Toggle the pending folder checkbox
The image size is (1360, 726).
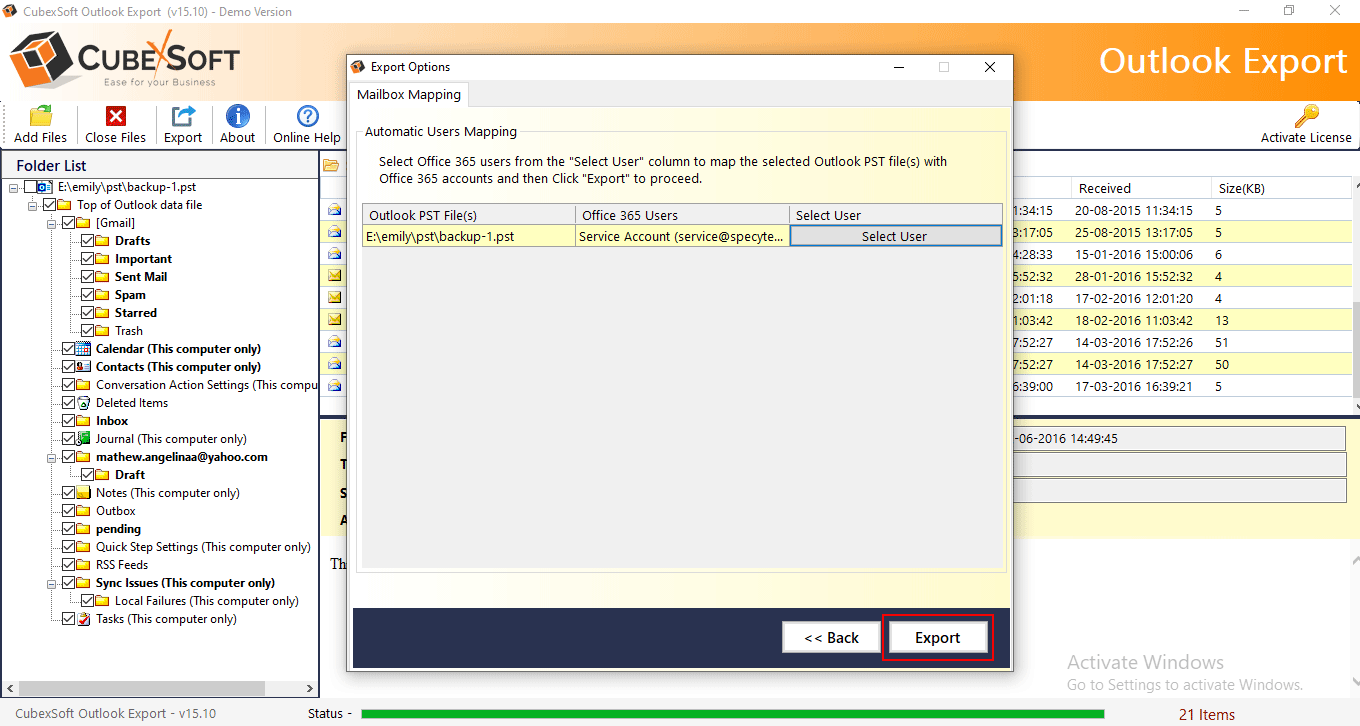[68, 529]
